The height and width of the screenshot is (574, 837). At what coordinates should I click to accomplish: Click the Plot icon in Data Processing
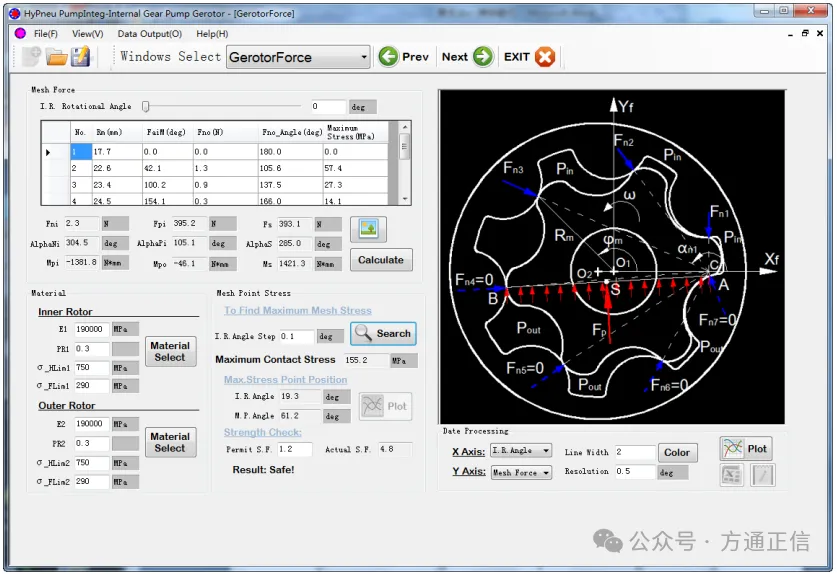pyautogui.click(x=746, y=449)
